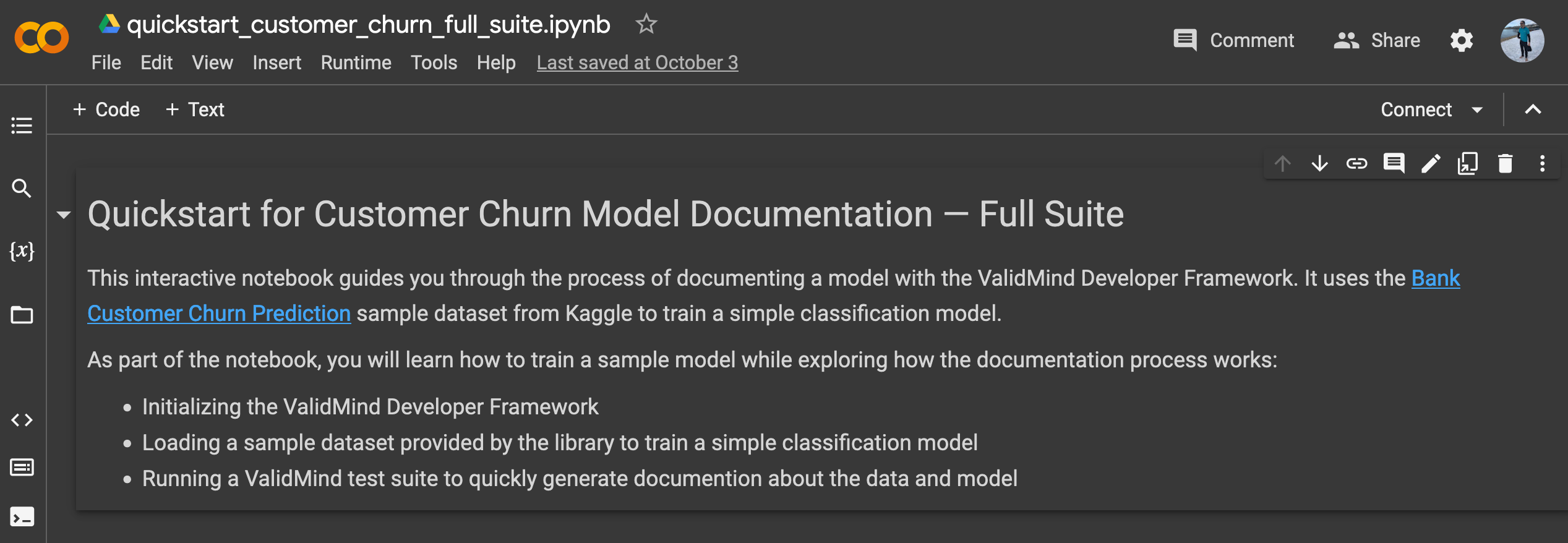Collapse the Quickstart section heading
The height and width of the screenshot is (543, 1568).
(x=63, y=215)
